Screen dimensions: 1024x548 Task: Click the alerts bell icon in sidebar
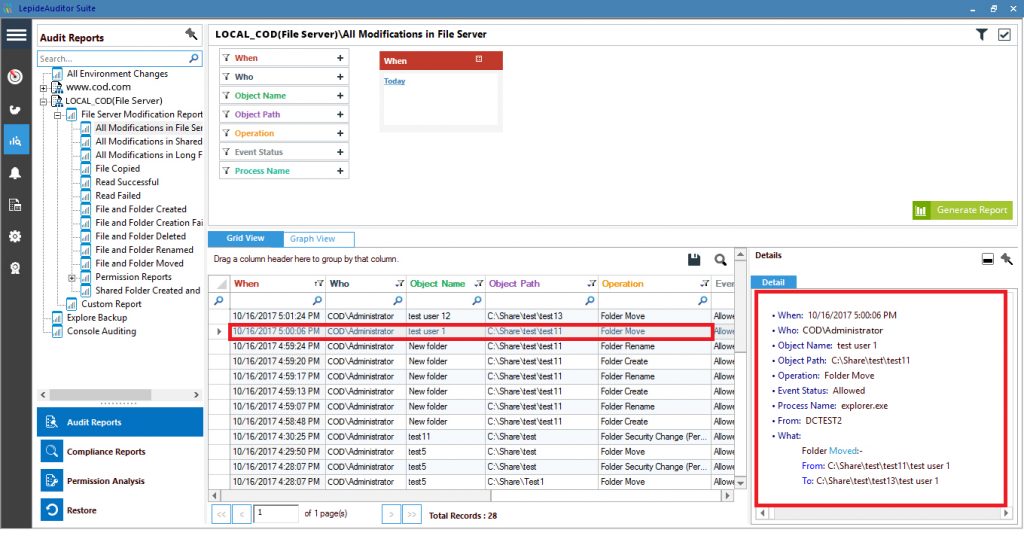pos(16,173)
